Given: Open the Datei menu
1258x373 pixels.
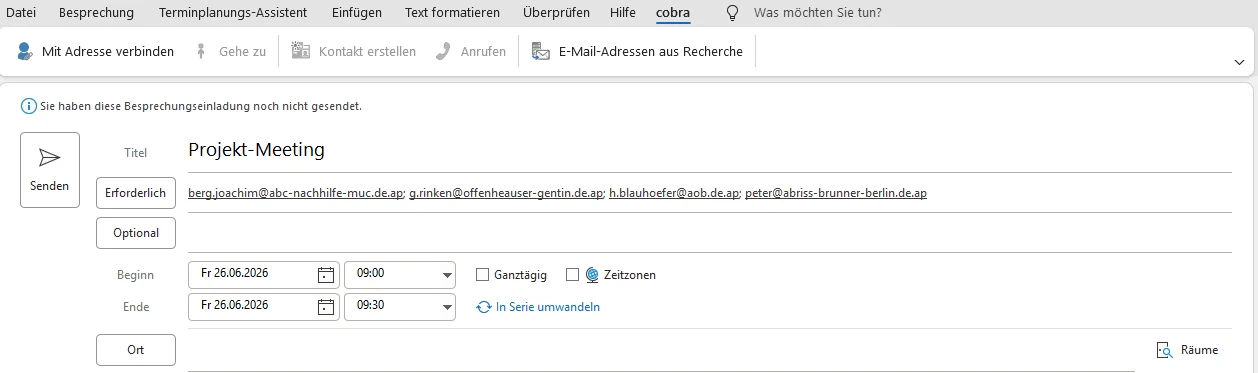Looking at the screenshot, I should [x=21, y=13].
